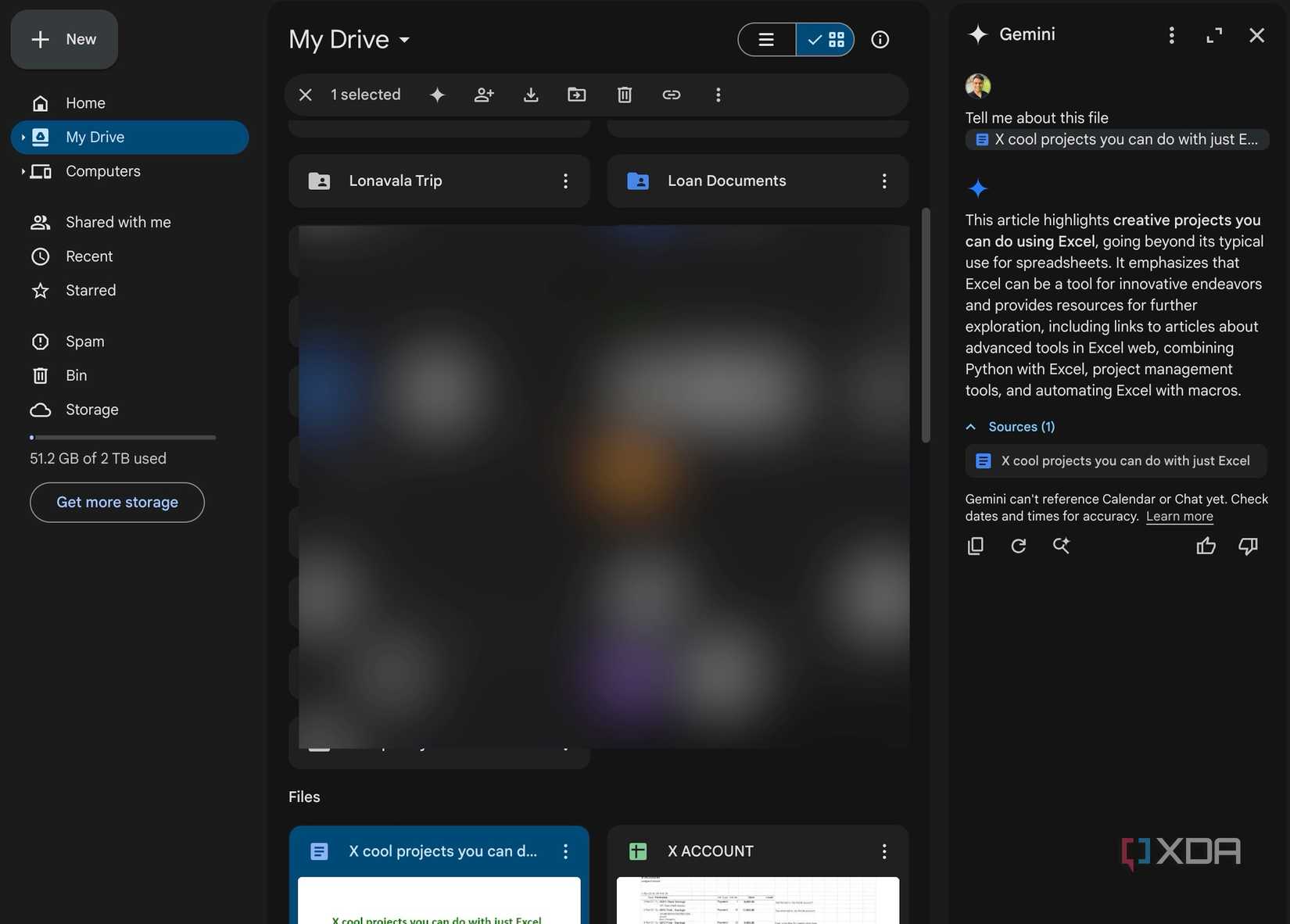Open the Spam section
Image resolution: width=1290 pixels, height=924 pixels.
pos(84,342)
